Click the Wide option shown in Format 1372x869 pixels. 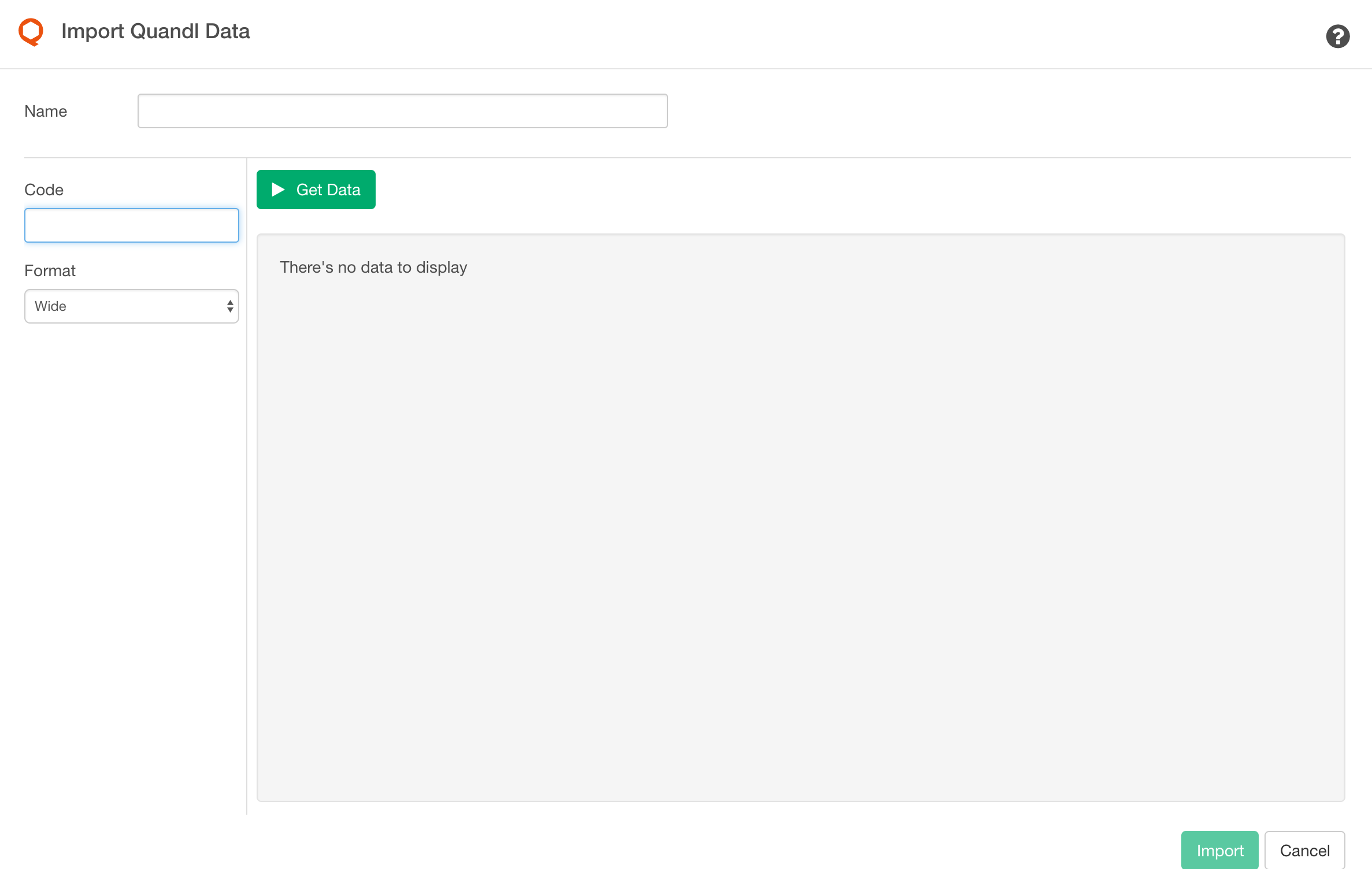coord(51,306)
